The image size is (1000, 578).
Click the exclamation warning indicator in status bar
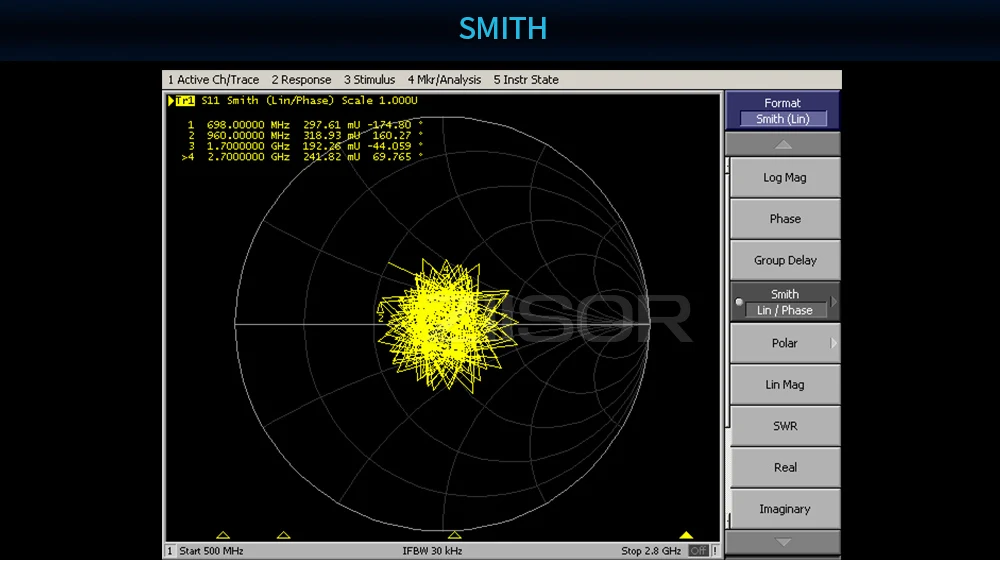(x=715, y=551)
